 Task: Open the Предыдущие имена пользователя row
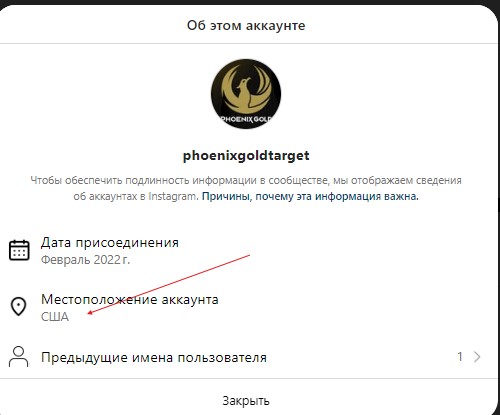click(x=246, y=357)
